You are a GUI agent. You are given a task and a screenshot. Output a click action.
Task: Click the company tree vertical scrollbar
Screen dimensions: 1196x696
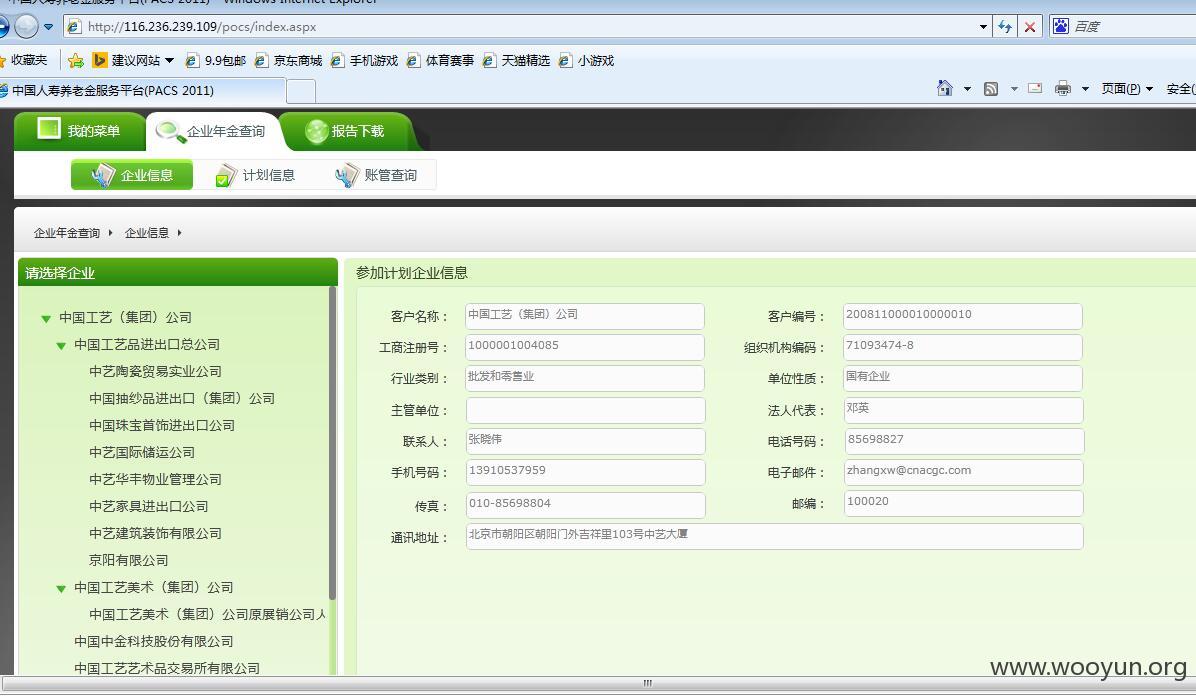pos(333,443)
